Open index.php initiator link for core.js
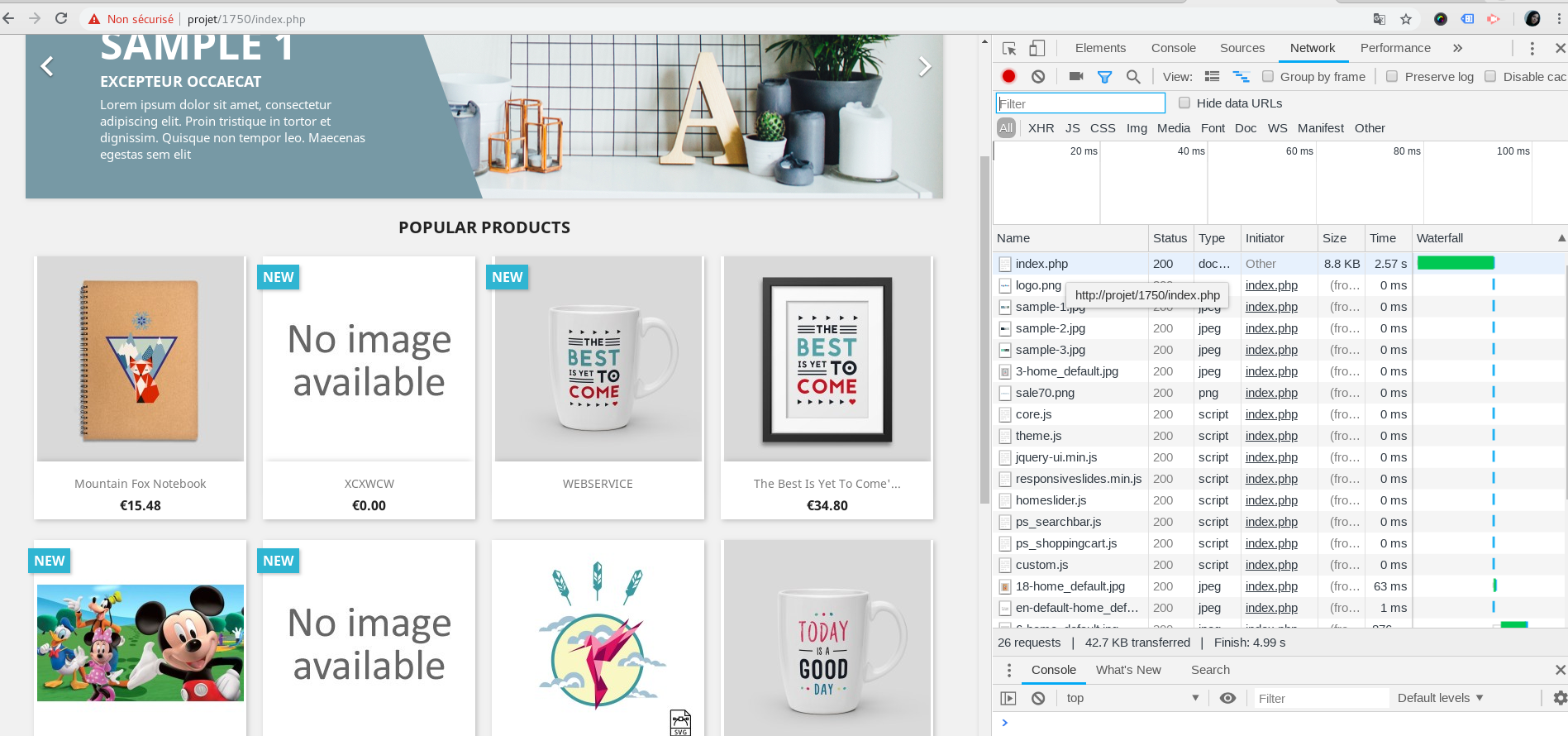The image size is (1568, 736). click(1271, 414)
